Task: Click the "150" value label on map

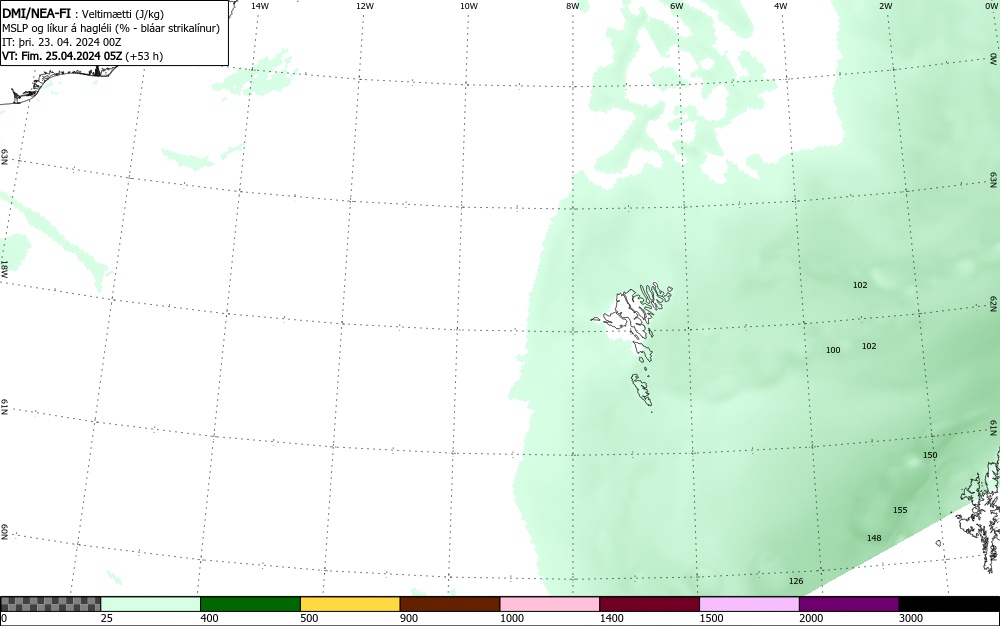Action: tap(930, 455)
